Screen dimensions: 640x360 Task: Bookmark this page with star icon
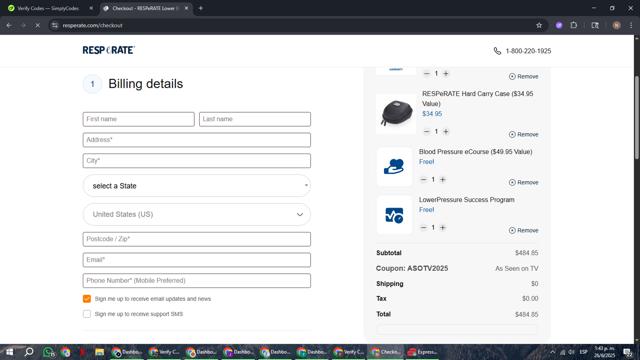click(539, 25)
